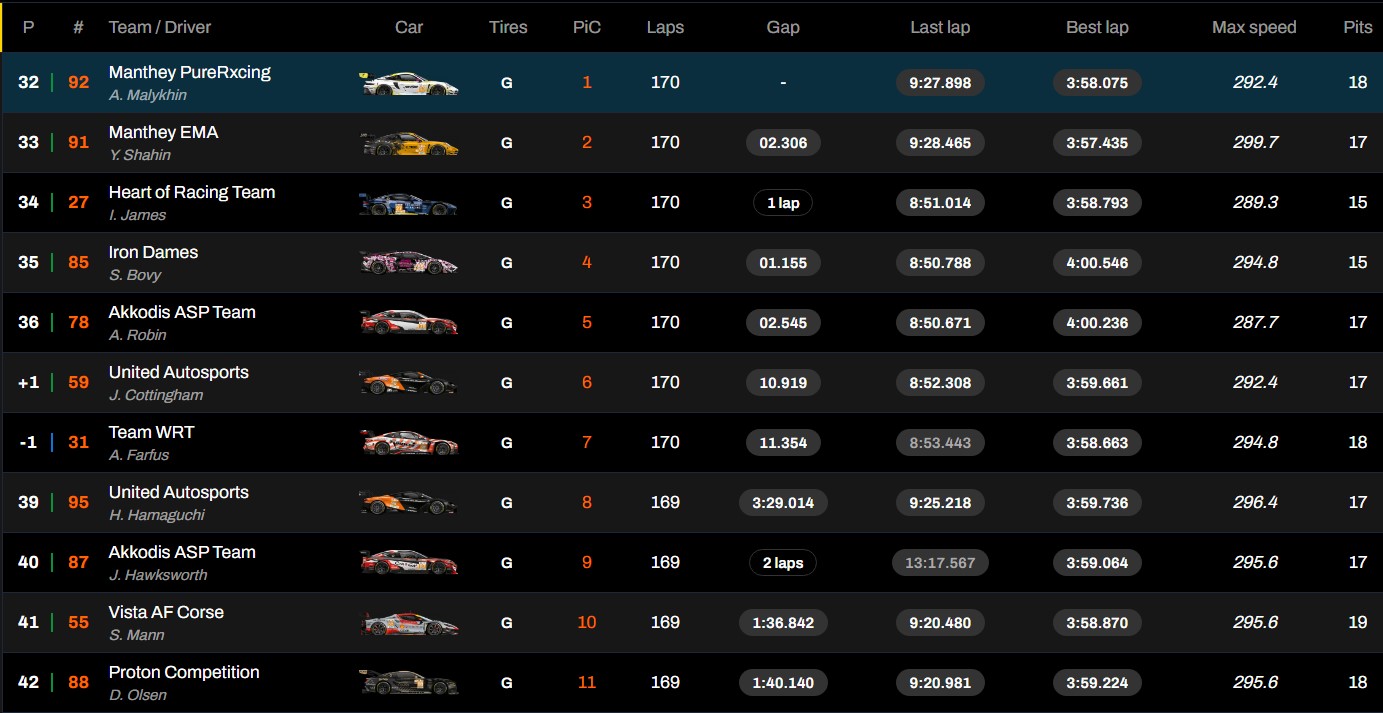The width and height of the screenshot is (1383, 713).
Task: Sort table by Best lap column
Action: point(1097,27)
